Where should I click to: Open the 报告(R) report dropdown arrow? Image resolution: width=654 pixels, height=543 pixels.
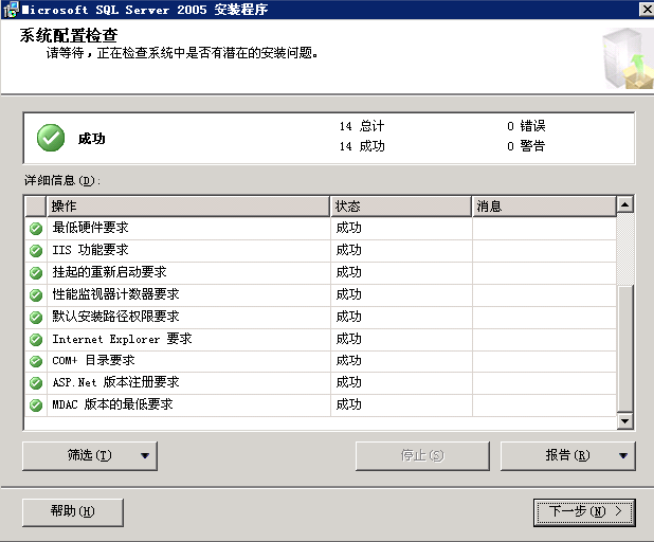tap(623, 456)
